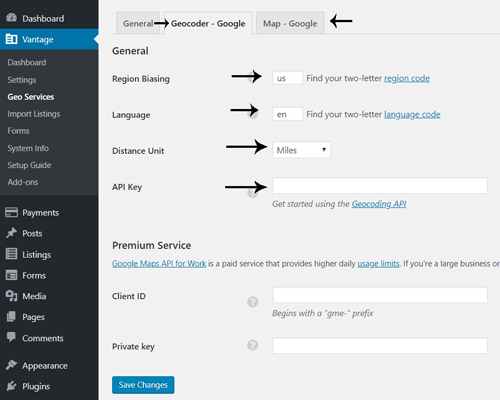Click the Save Changes button

point(143,385)
